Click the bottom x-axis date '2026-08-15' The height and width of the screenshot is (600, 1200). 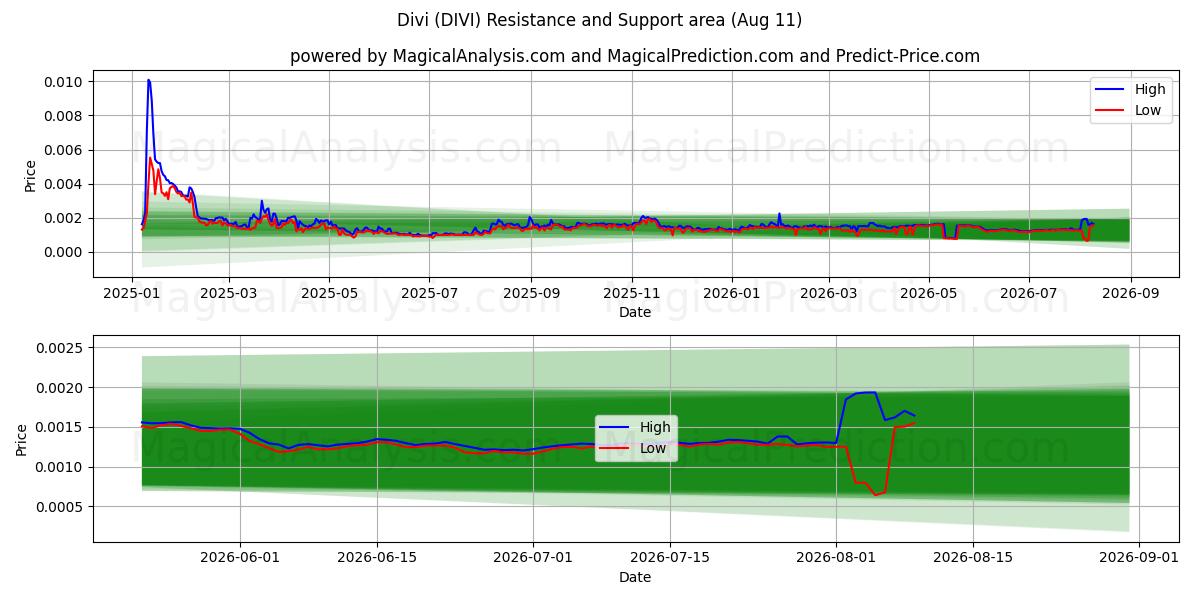pyautogui.click(x=973, y=559)
